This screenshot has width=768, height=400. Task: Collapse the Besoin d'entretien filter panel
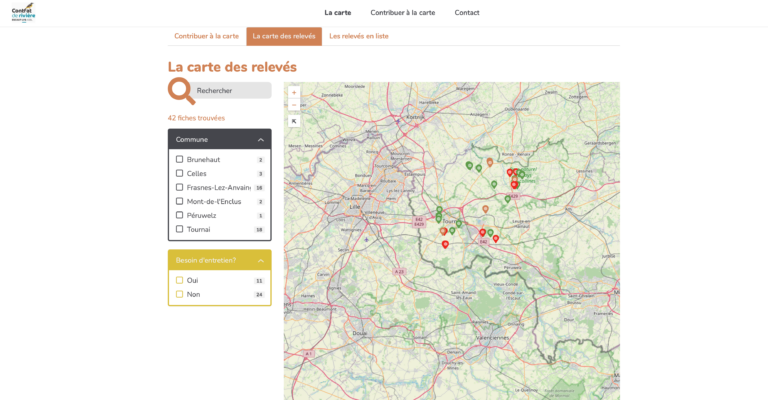pos(261,261)
